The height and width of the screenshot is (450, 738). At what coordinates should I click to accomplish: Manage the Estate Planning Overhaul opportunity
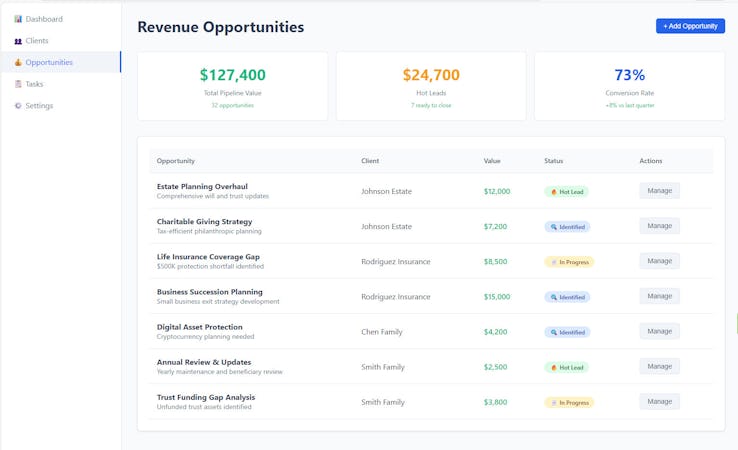tap(659, 191)
